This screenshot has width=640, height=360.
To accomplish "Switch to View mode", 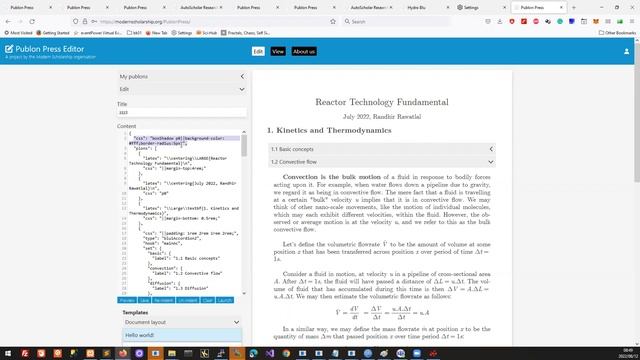I will point(278,51).
